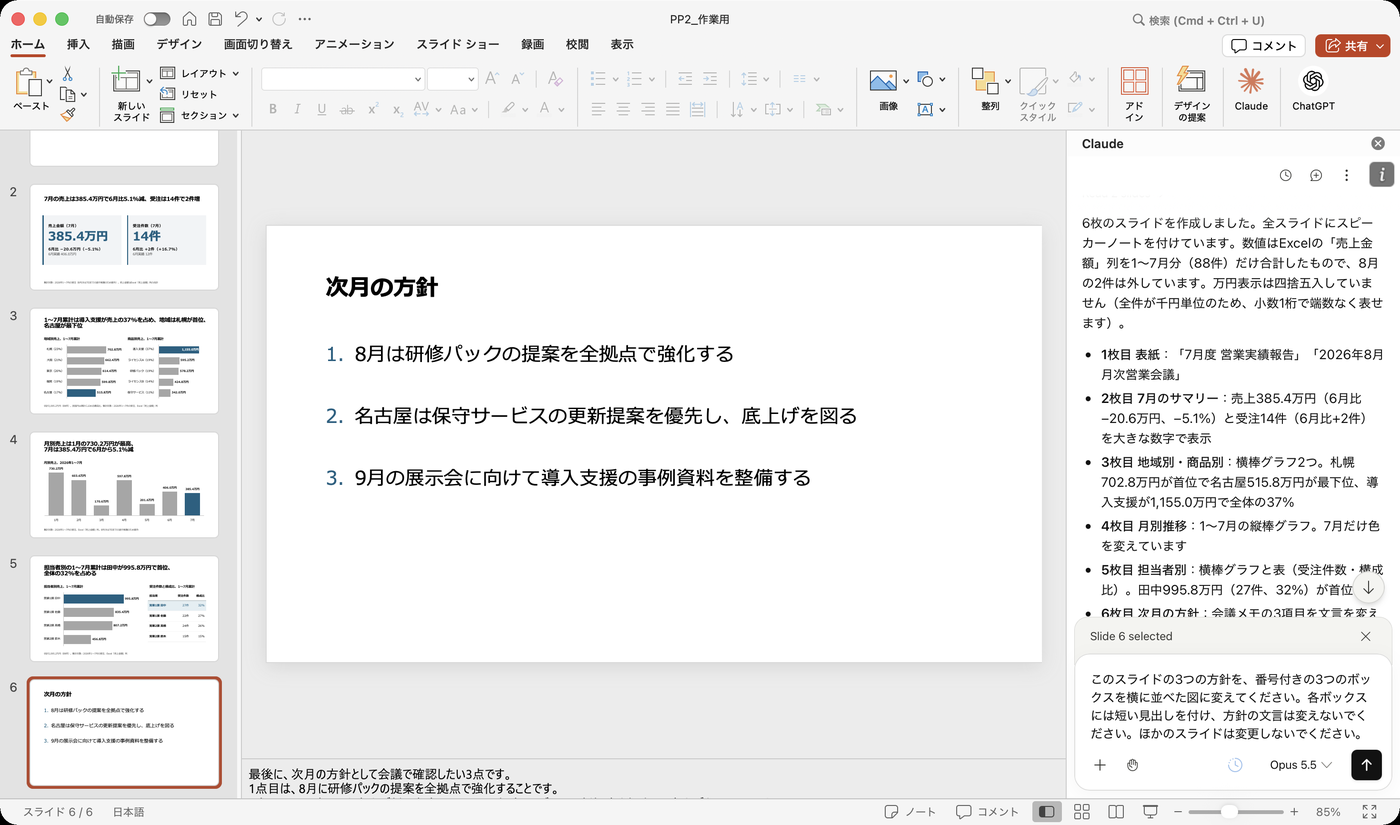This screenshot has width=1400, height=825.
Task: Add an attachment with the plus icon in Claude
Action: pos(1100,765)
